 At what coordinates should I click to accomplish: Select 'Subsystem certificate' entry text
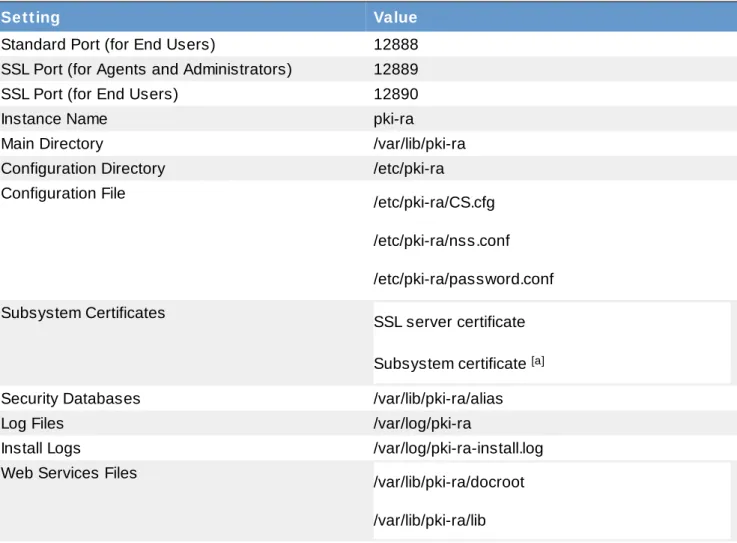[450, 364]
